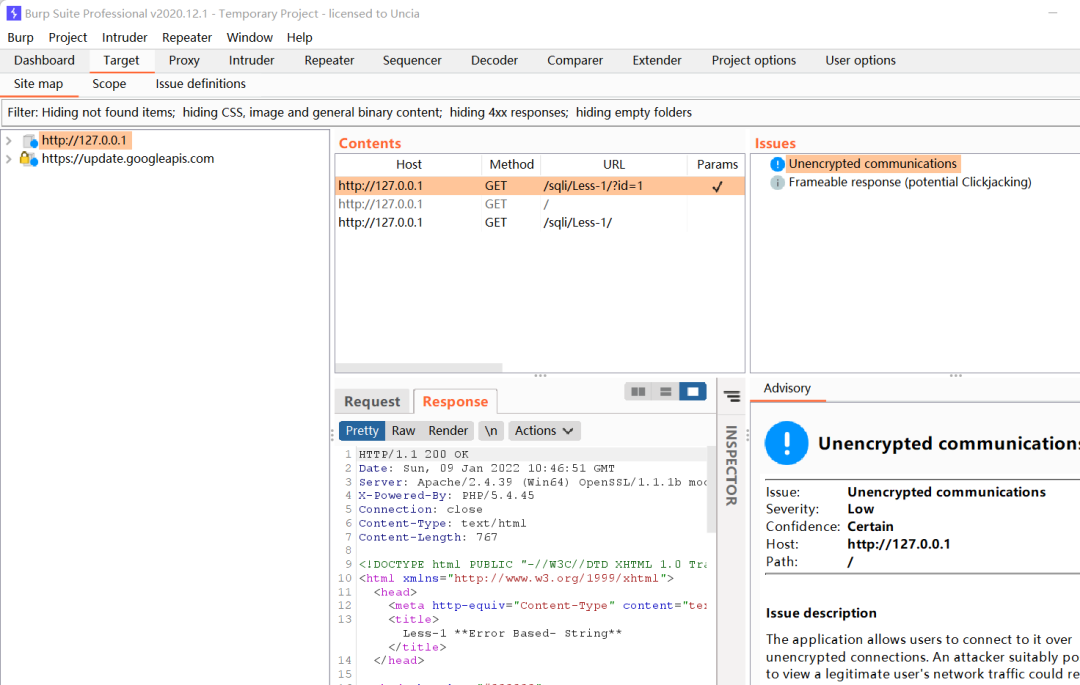Open the Intruder menu in menu bar
Viewport: 1080px width, 685px height.
pyautogui.click(x=125, y=38)
